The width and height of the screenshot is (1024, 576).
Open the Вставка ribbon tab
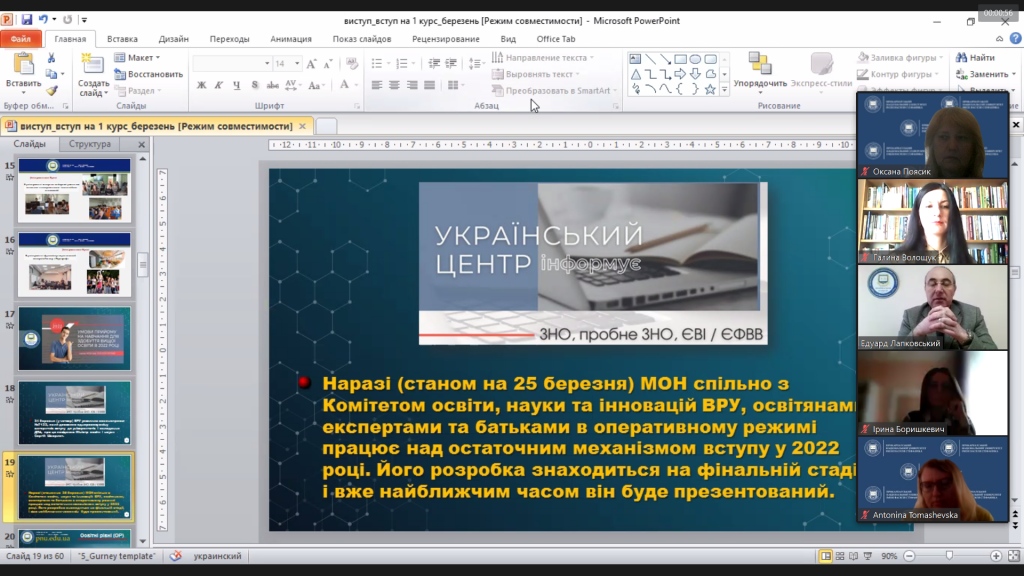coord(122,39)
